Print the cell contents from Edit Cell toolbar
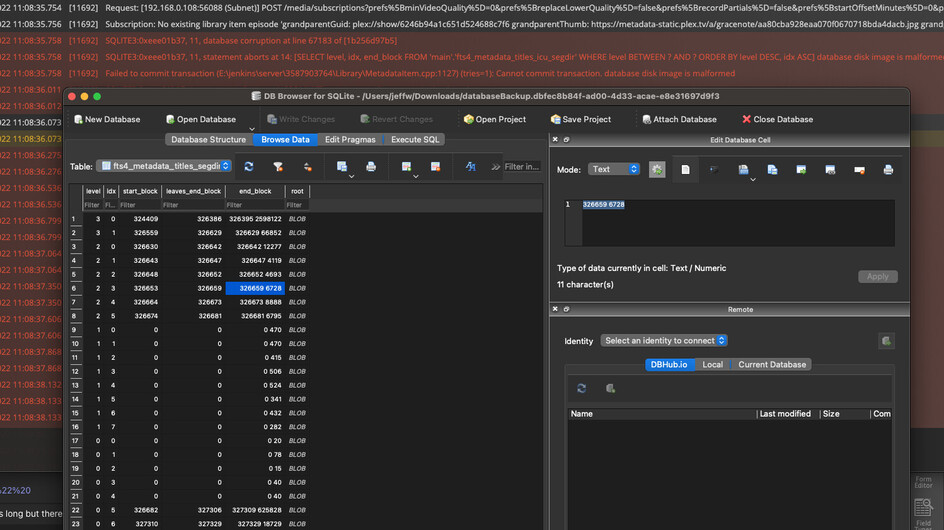The width and height of the screenshot is (944, 530). (888, 170)
